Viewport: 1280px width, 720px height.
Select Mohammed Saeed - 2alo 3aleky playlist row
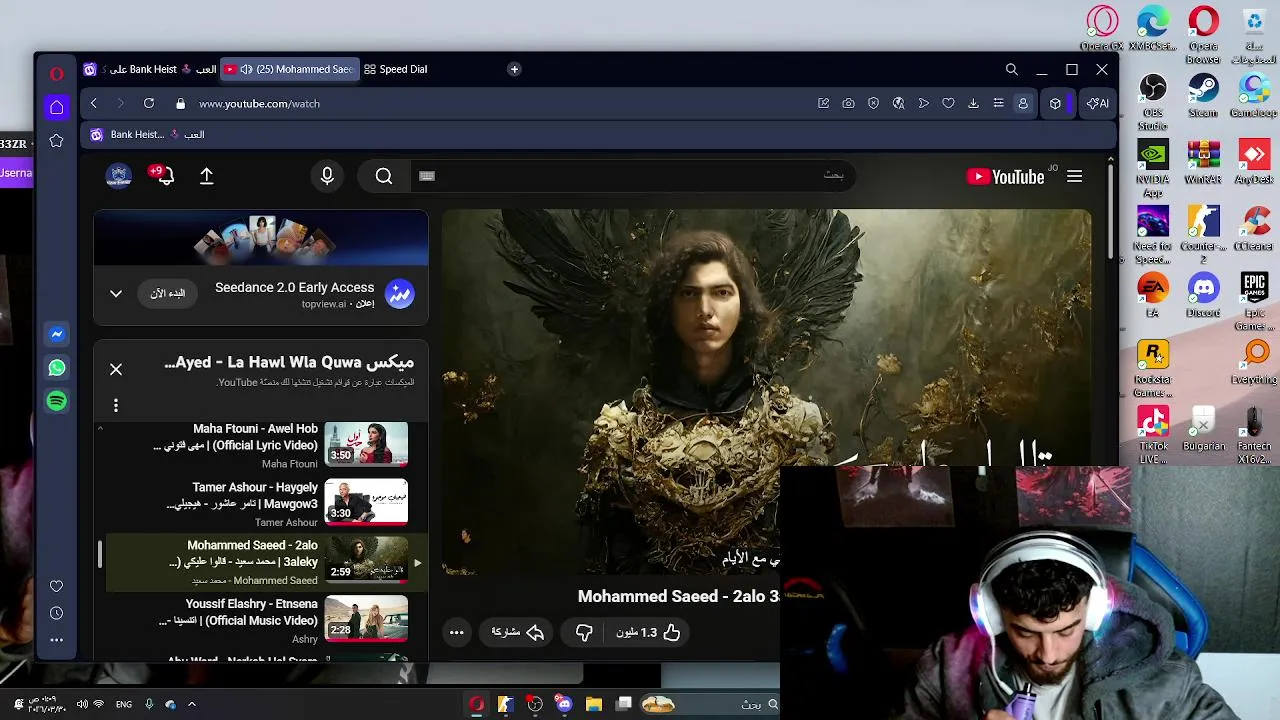[264, 562]
